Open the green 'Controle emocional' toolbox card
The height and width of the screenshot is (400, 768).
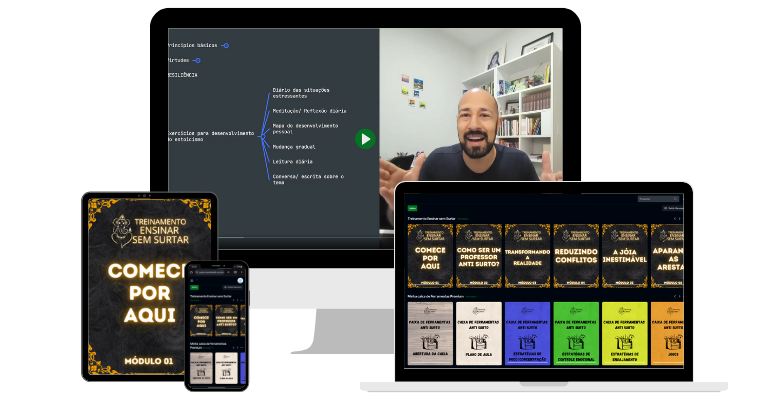tap(576, 333)
